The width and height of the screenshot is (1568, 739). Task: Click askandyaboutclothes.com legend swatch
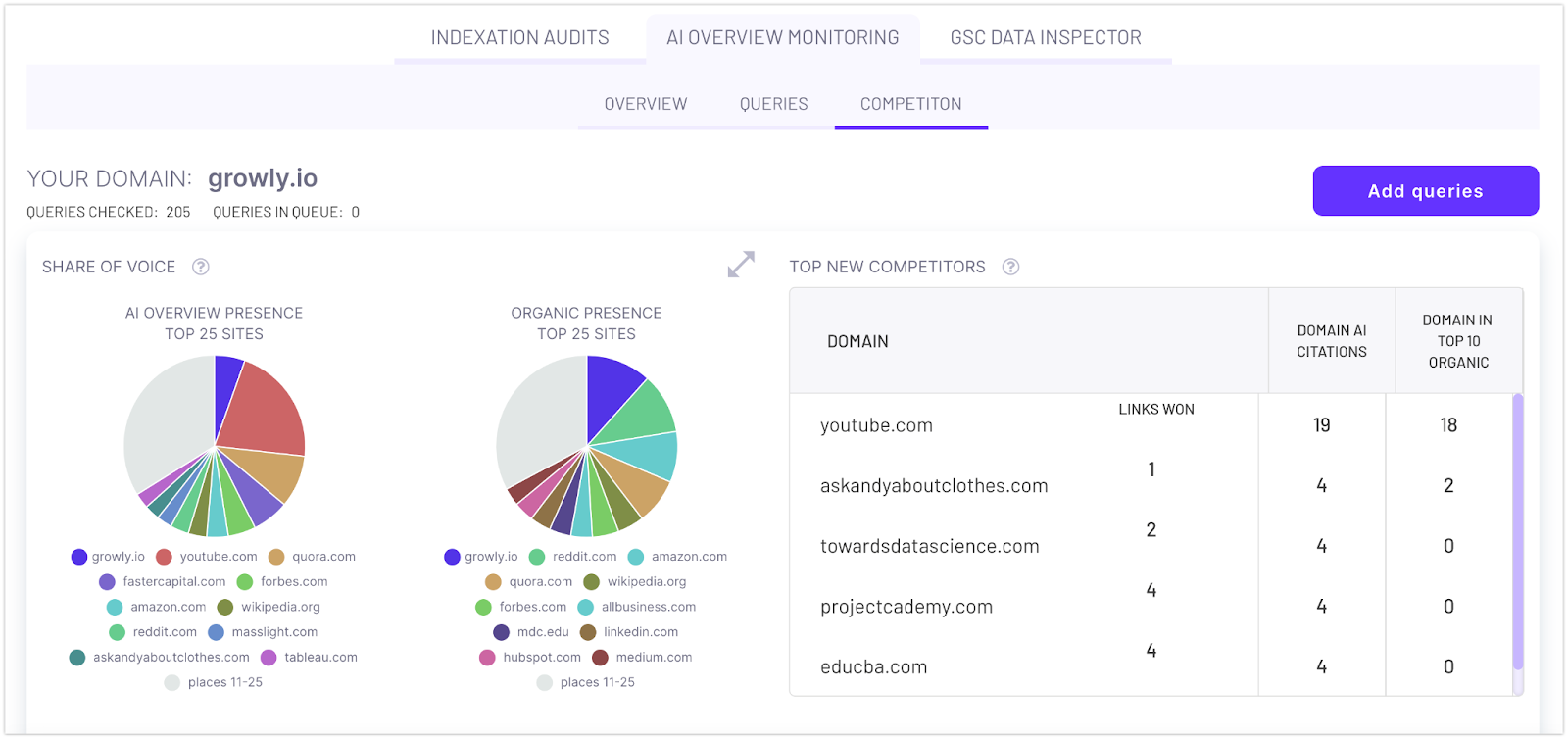click(x=77, y=658)
